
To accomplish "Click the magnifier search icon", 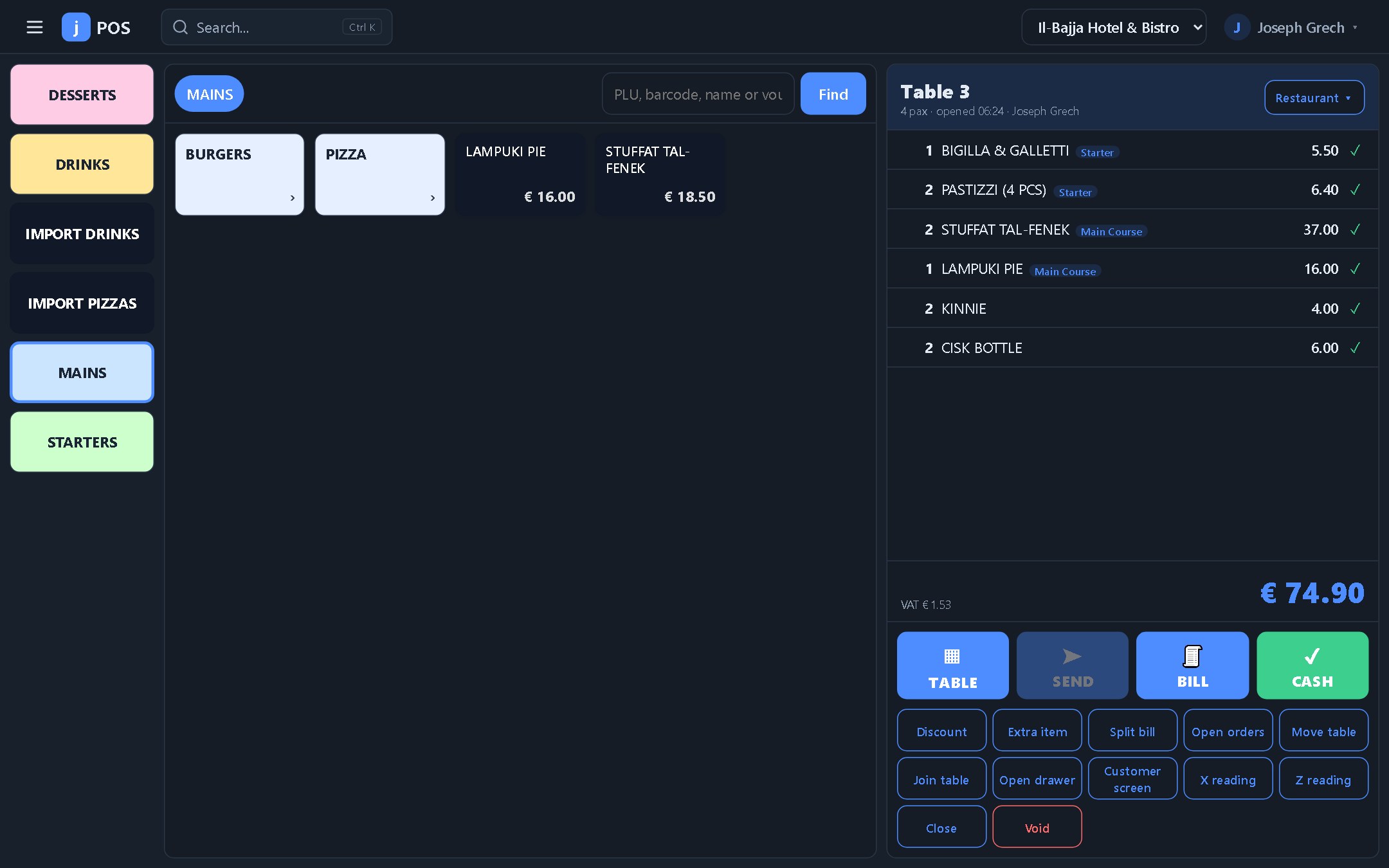I will point(181,27).
